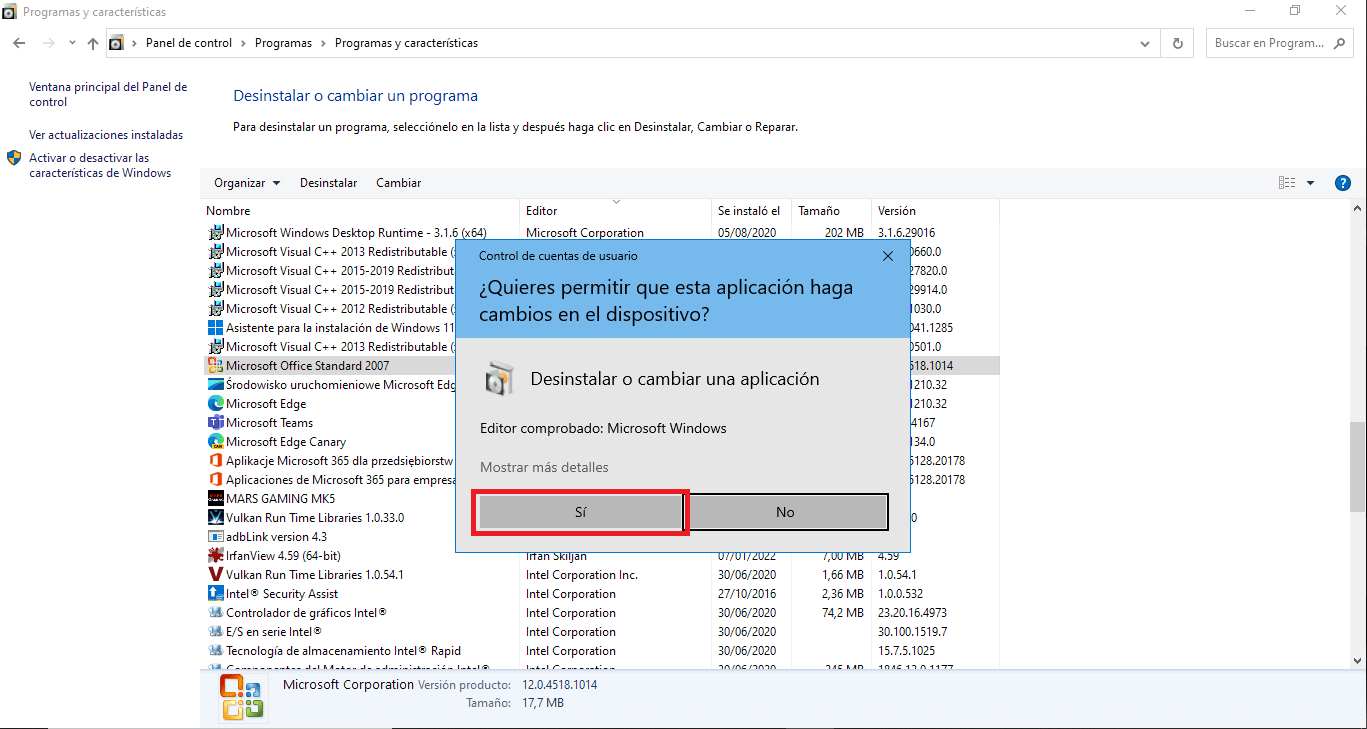
Task: Click the large Office icon in details pane
Action: tap(242, 697)
